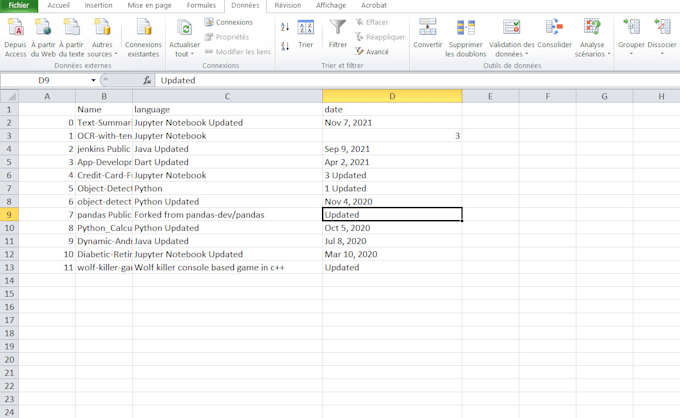Viewport: 680px width, 418px height.
Task: Click the Convertir text-to-columns icon
Action: coord(428,28)
